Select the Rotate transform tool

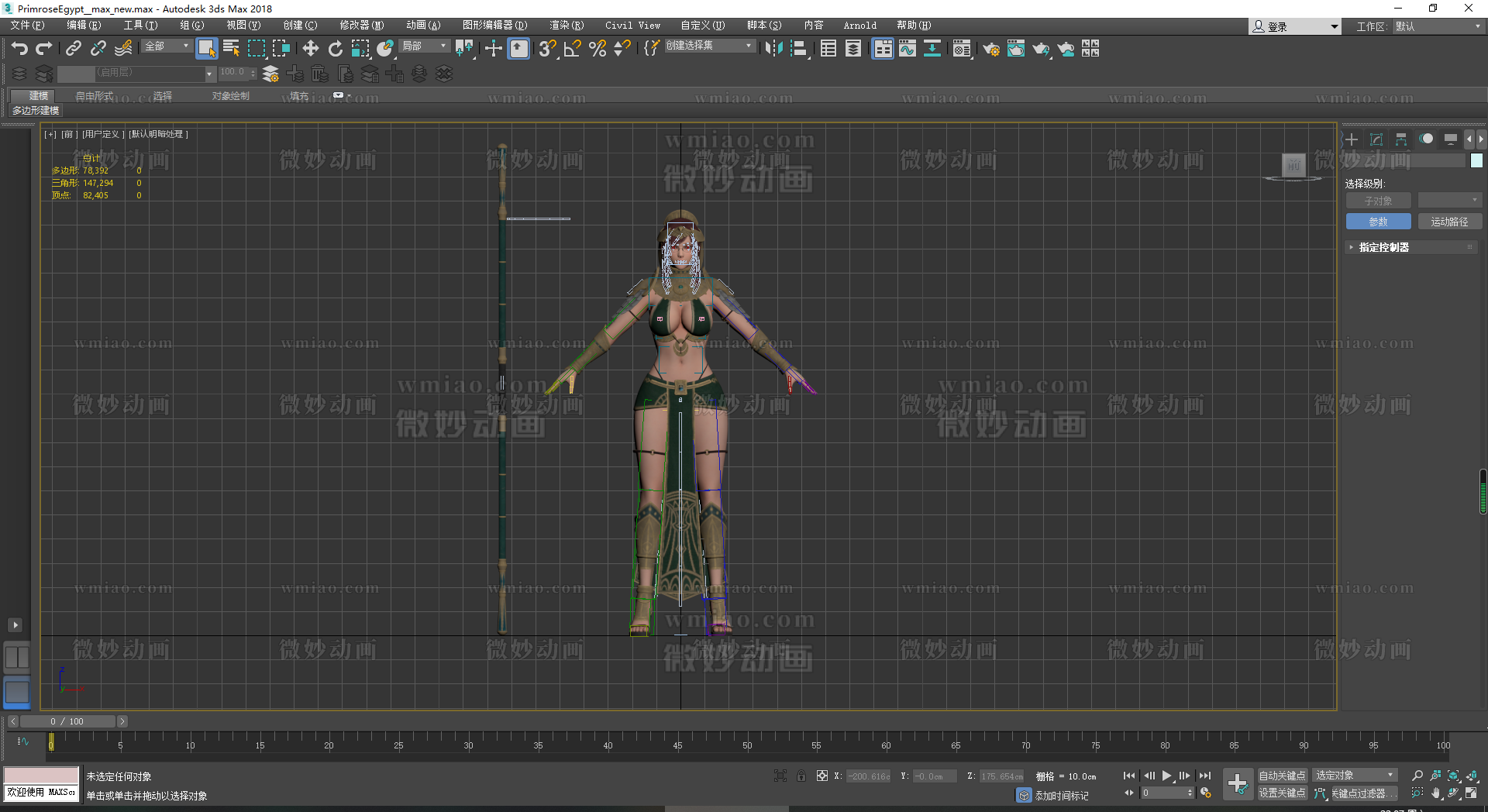point(336,49)
